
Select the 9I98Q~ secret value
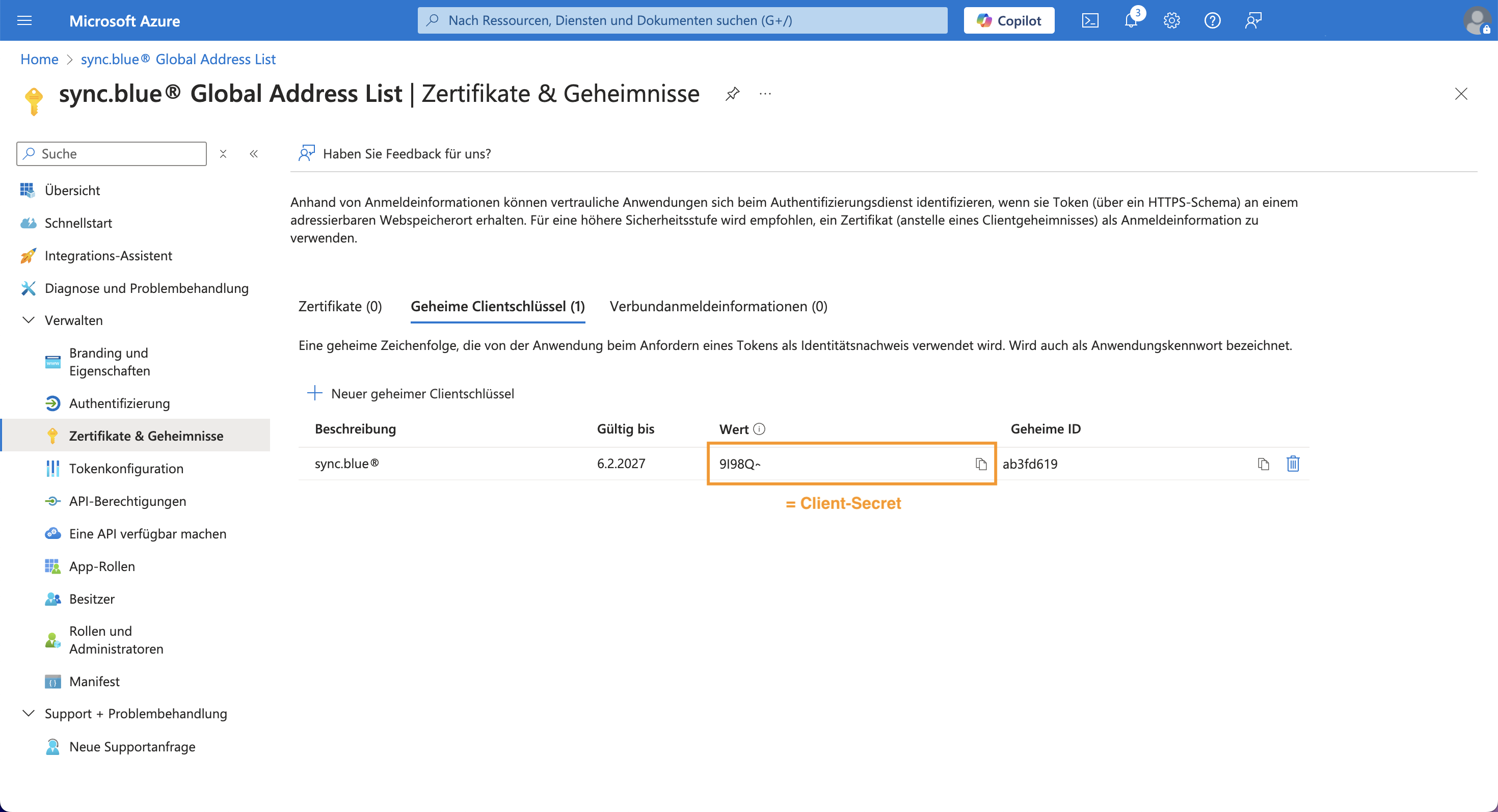point(740,464)
